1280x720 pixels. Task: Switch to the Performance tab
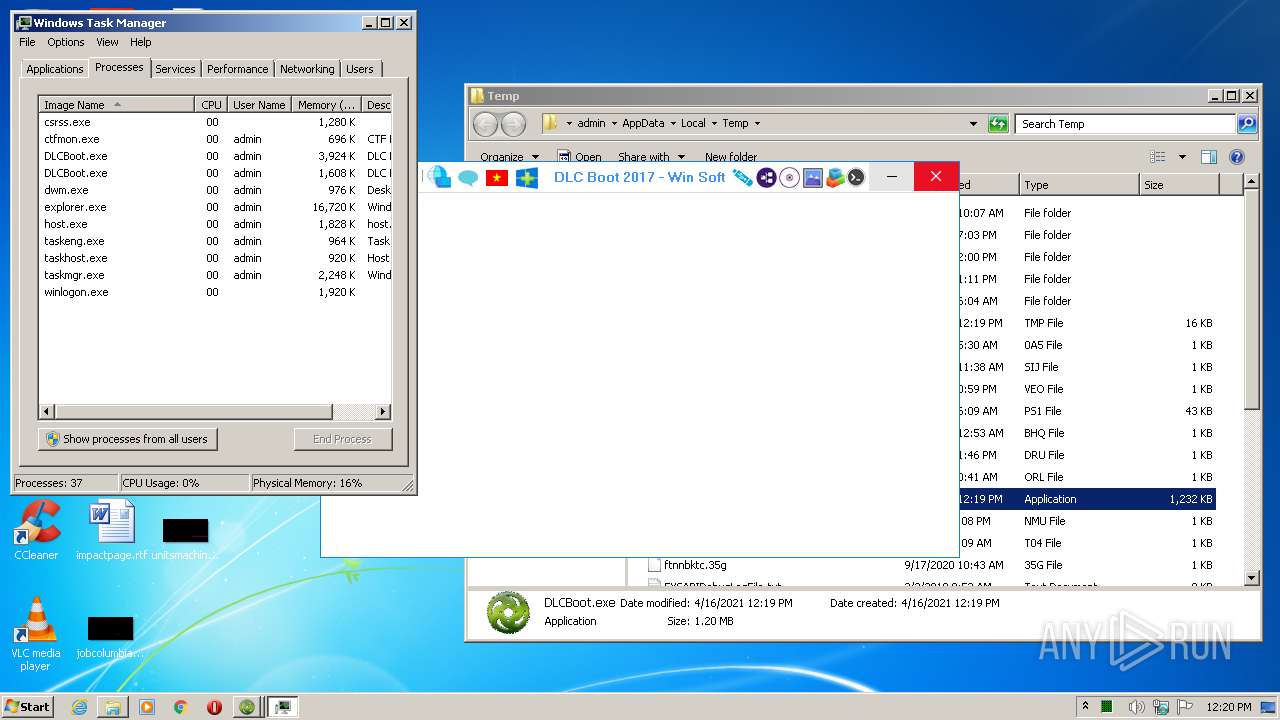click(x=237, y=69)
